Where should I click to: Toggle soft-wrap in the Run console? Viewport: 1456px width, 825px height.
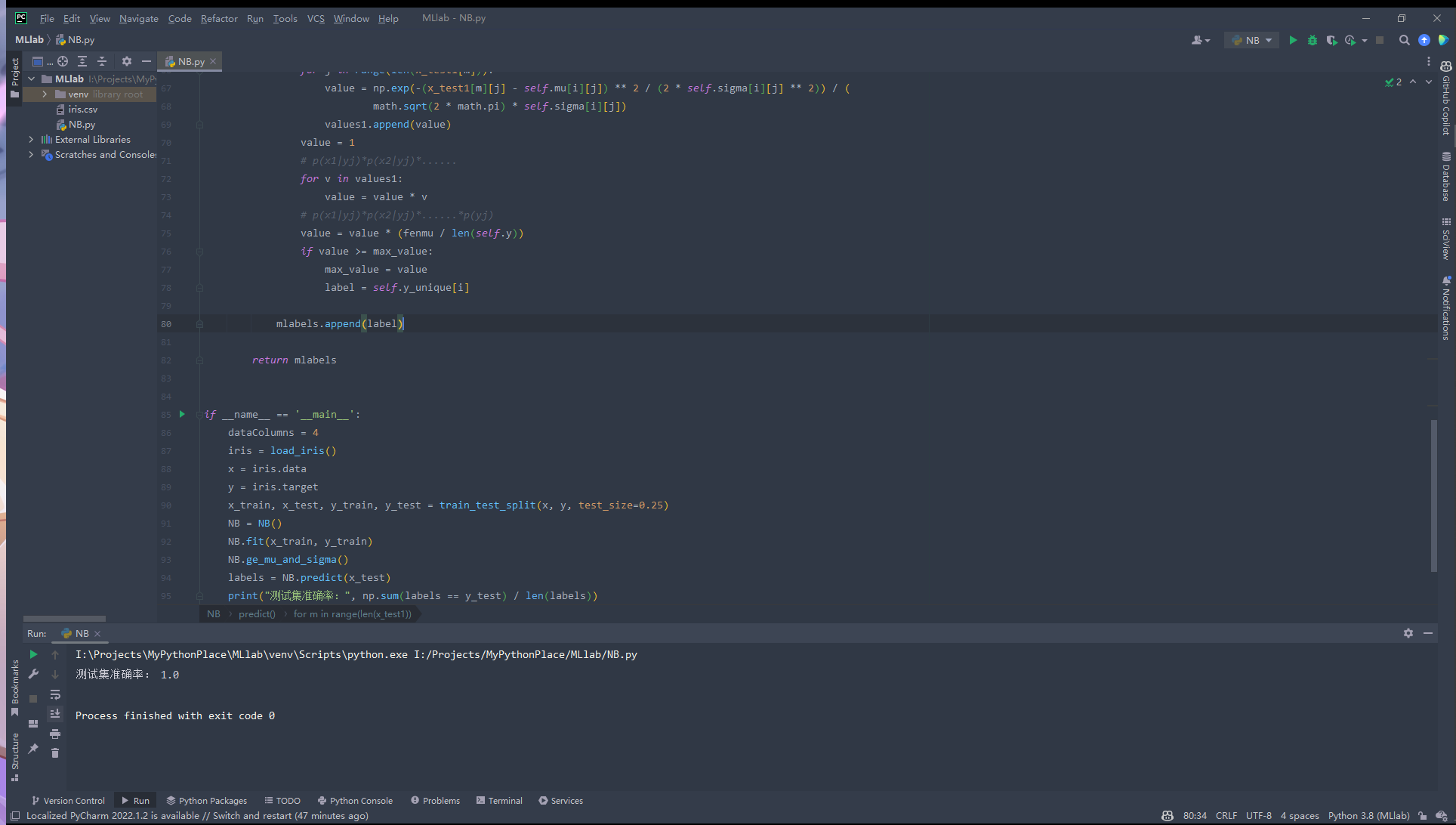[x=55, y=694]
